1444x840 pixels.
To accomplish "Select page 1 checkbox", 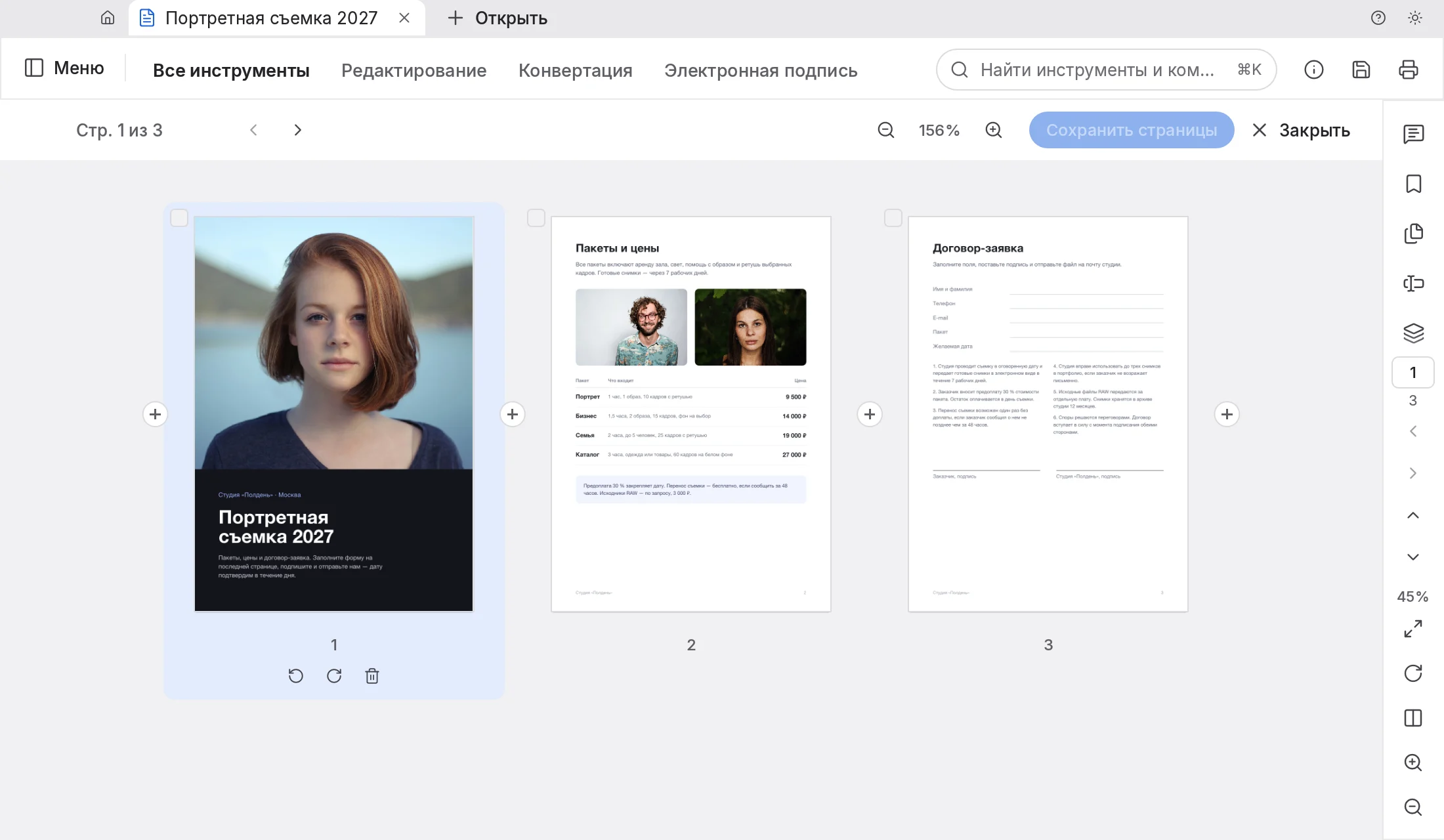I will pos(179,218).
